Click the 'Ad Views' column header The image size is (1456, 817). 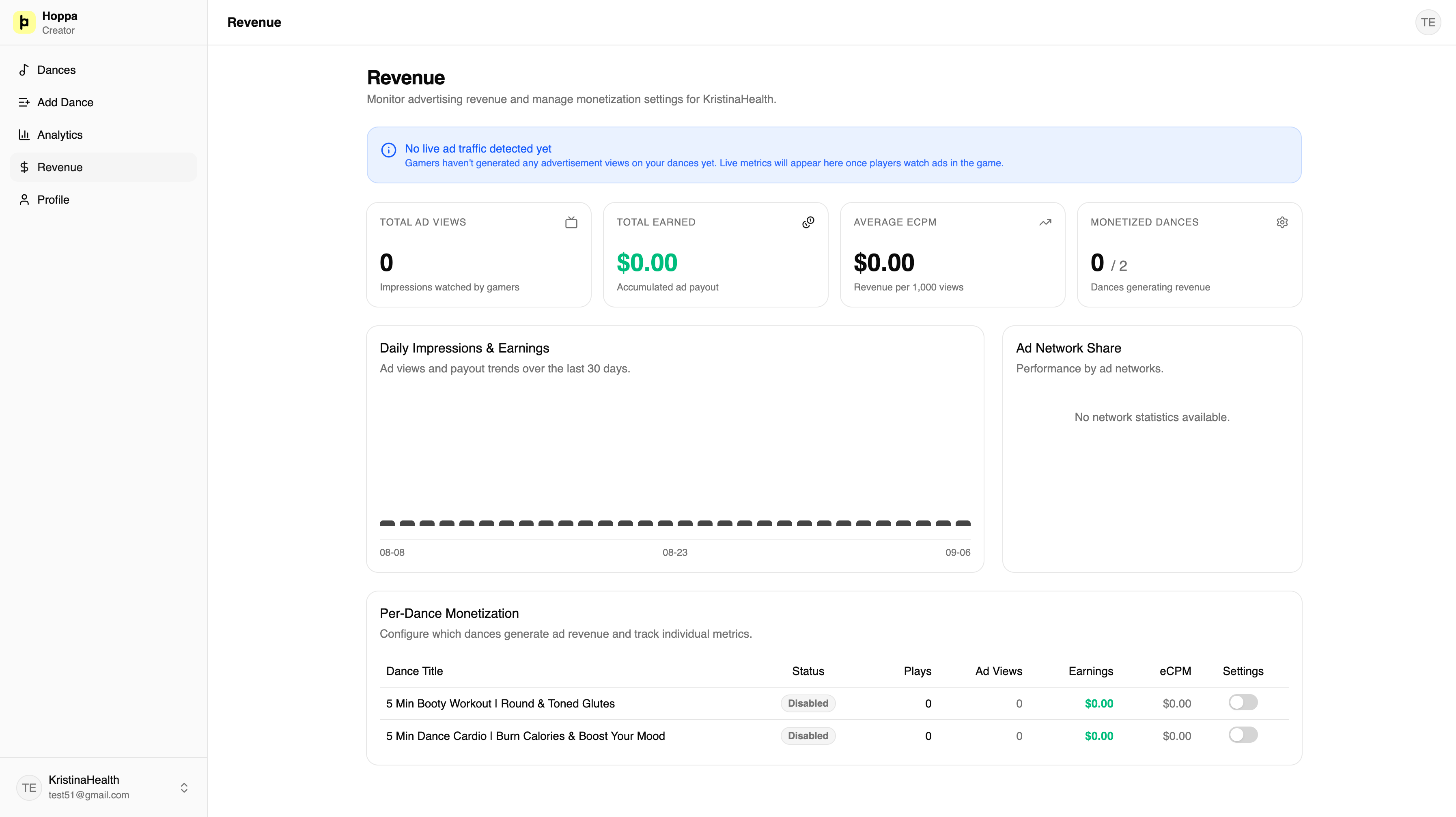(999, 671)
